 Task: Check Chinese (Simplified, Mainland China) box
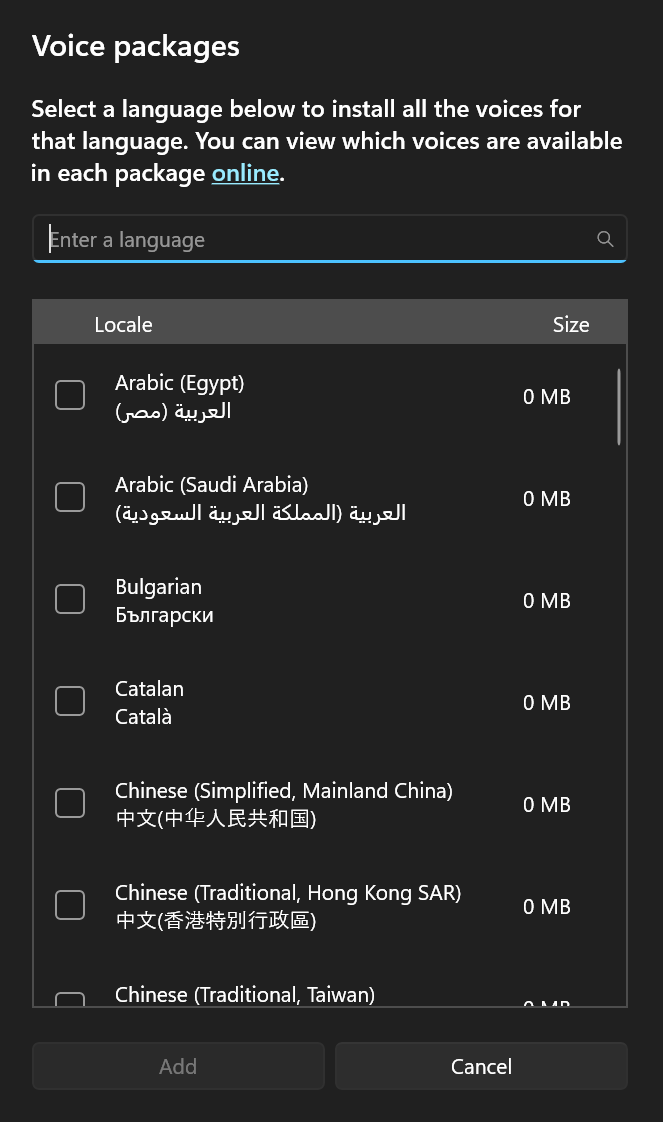[x=70, y=803]
